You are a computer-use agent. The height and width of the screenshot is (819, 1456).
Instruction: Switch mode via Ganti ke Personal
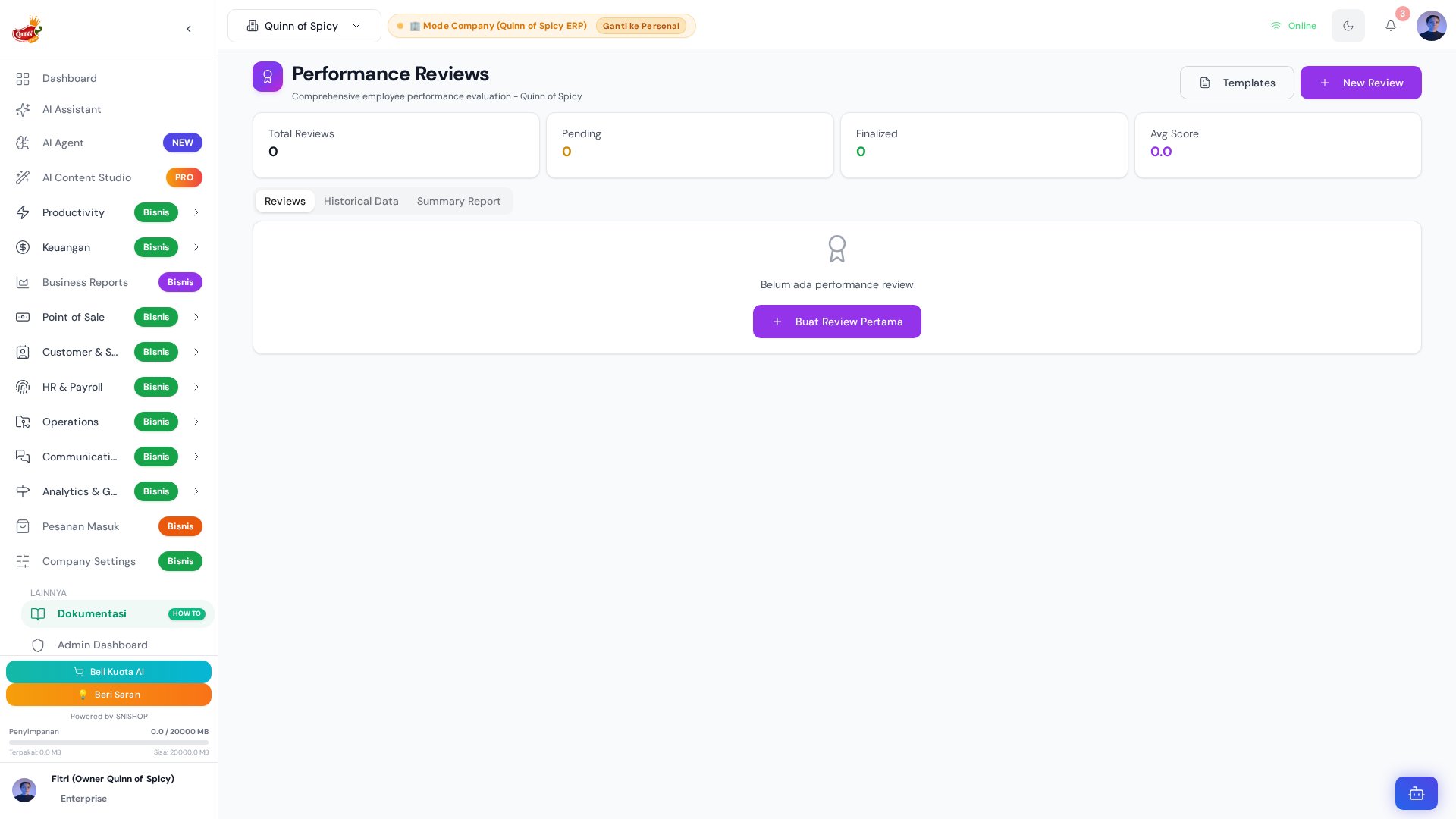[641, 26]
